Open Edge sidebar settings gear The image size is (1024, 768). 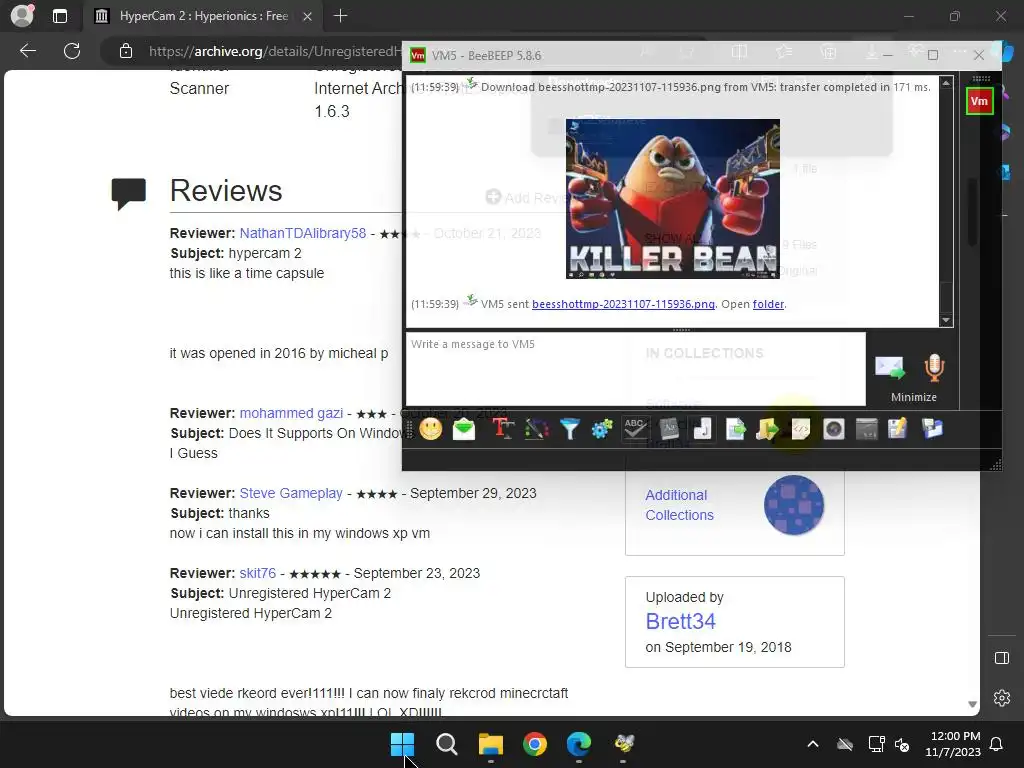(x=1002, y=697)
